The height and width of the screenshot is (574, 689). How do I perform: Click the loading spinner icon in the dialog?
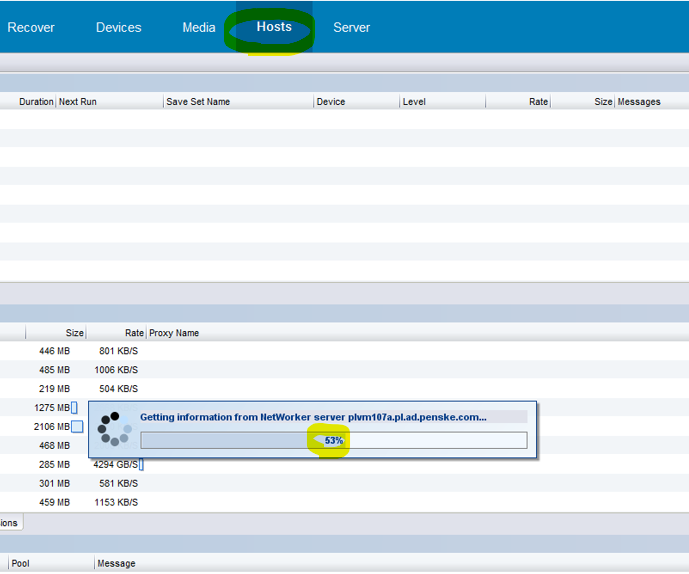115,428
